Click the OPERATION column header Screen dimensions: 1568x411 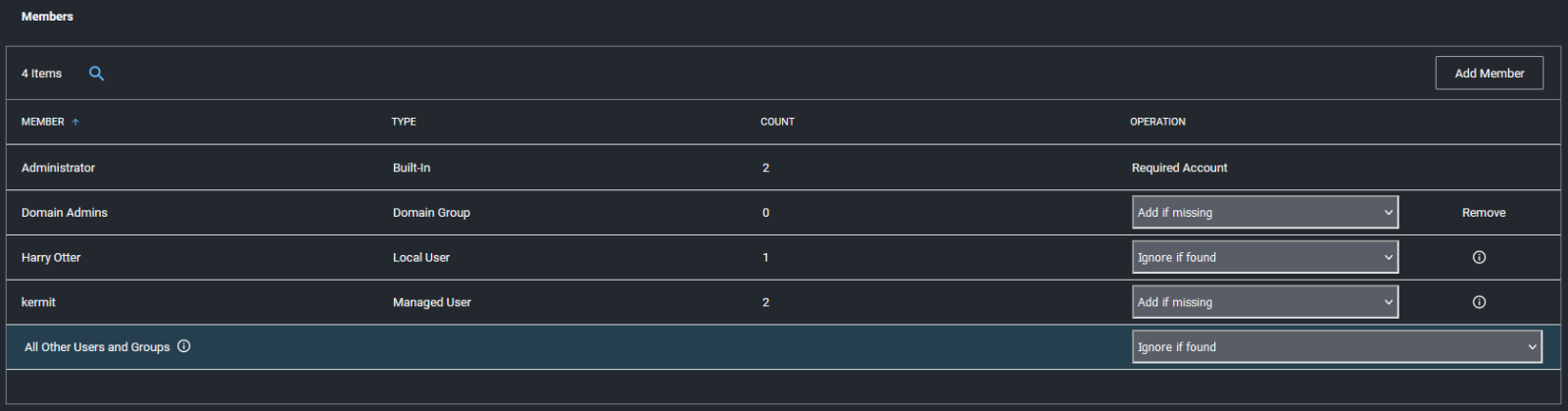pos(1157,122)
